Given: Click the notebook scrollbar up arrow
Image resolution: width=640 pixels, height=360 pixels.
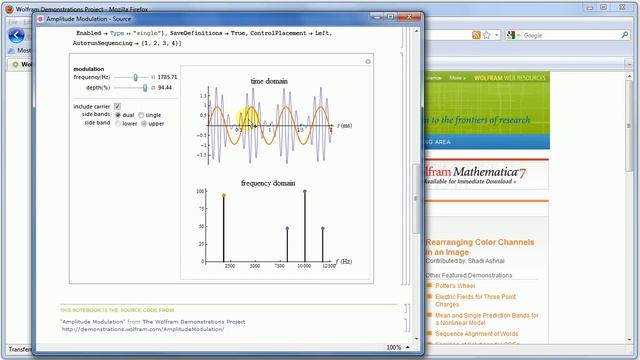Looking at the screenshot, I should click(416, 31).
